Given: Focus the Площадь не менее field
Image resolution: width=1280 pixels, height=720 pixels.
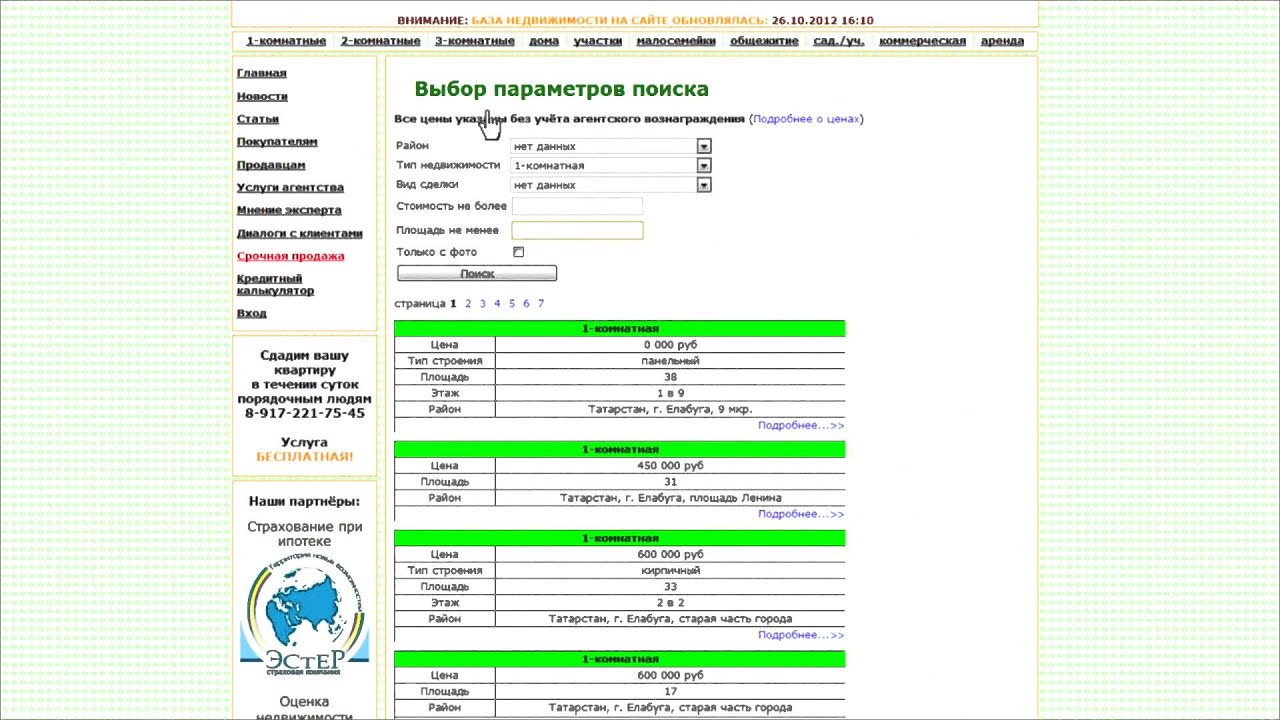Looking at the screenshot, I should pyautogui.click(x=577, y=230).
